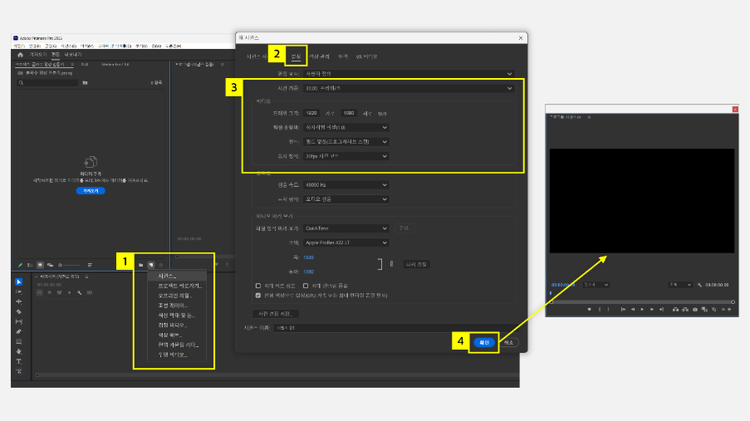Open Program monitor settings wrench
750x421 pixels.
tap(700, 285)
